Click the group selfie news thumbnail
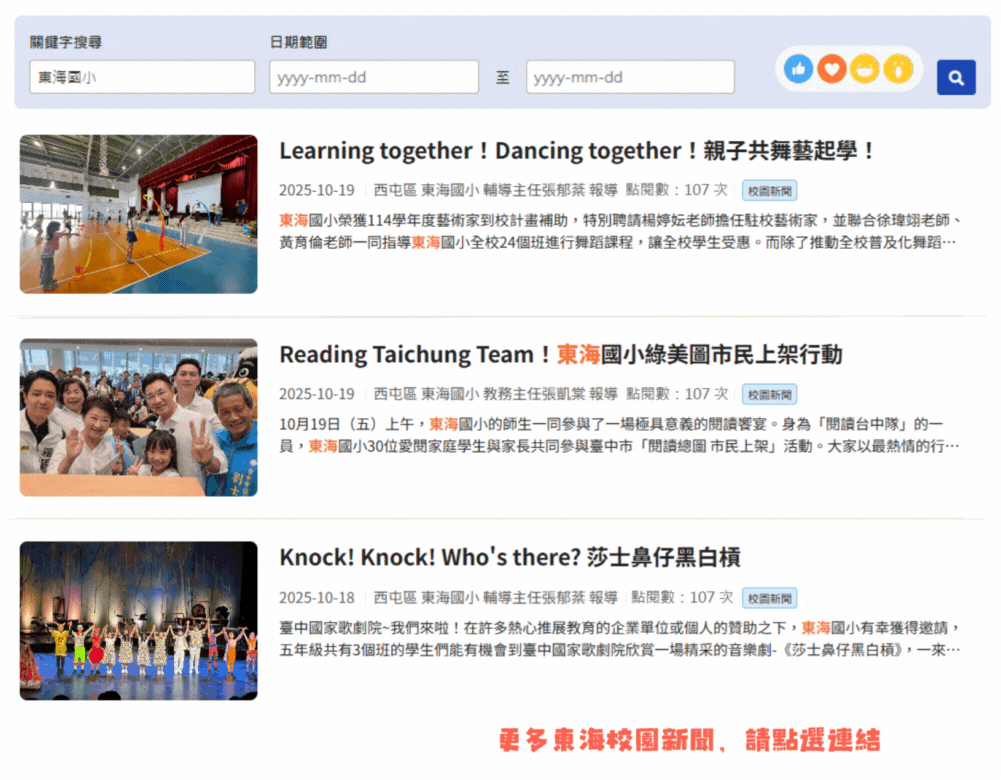The width and height of the screenshot is (1001, 780). click(138, 417)
